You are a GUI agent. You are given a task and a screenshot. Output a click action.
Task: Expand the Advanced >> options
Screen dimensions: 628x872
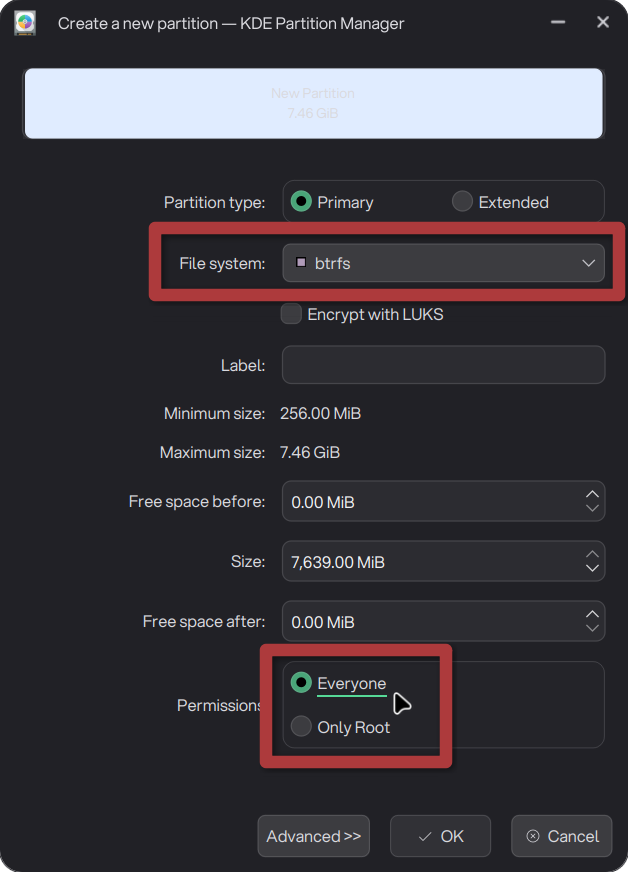point(314,836)
